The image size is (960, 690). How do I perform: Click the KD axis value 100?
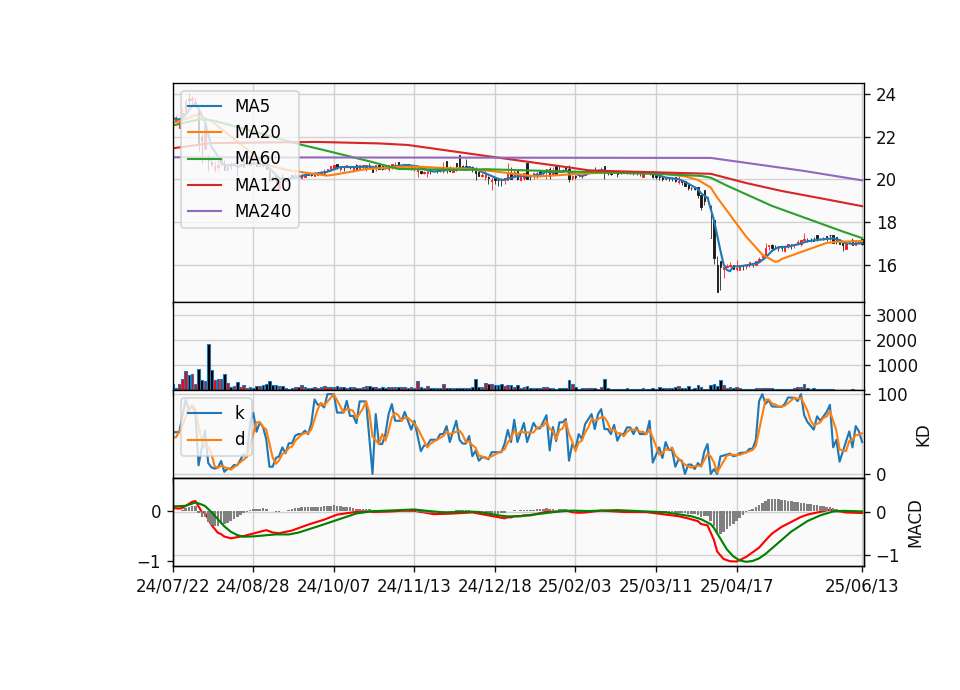click(x=891, y=395)
